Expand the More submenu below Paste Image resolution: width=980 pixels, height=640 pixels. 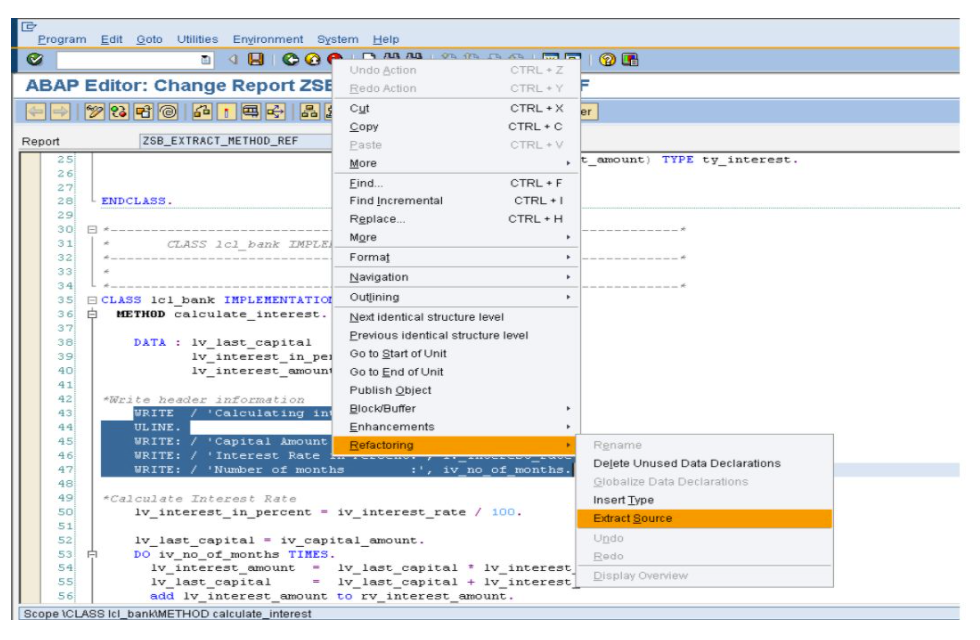click(456, 163)
